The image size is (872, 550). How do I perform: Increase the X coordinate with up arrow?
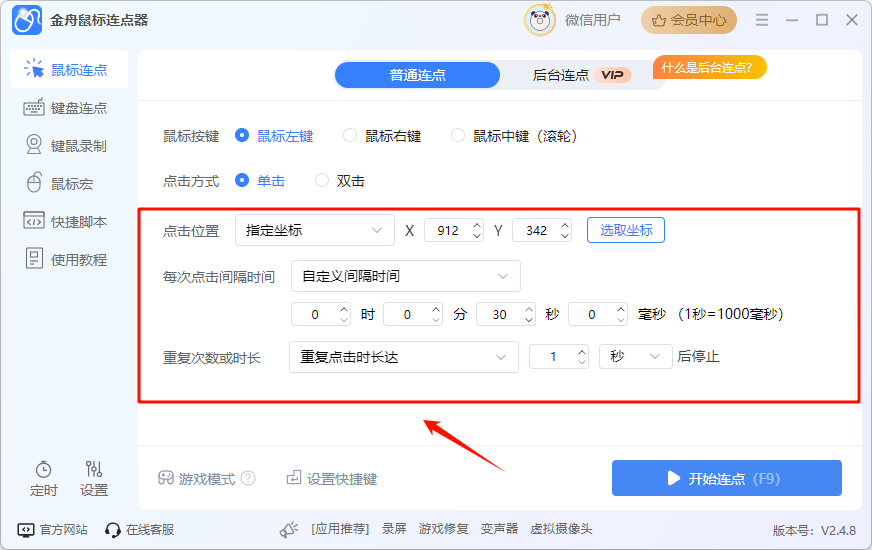[x=477, y=225]
